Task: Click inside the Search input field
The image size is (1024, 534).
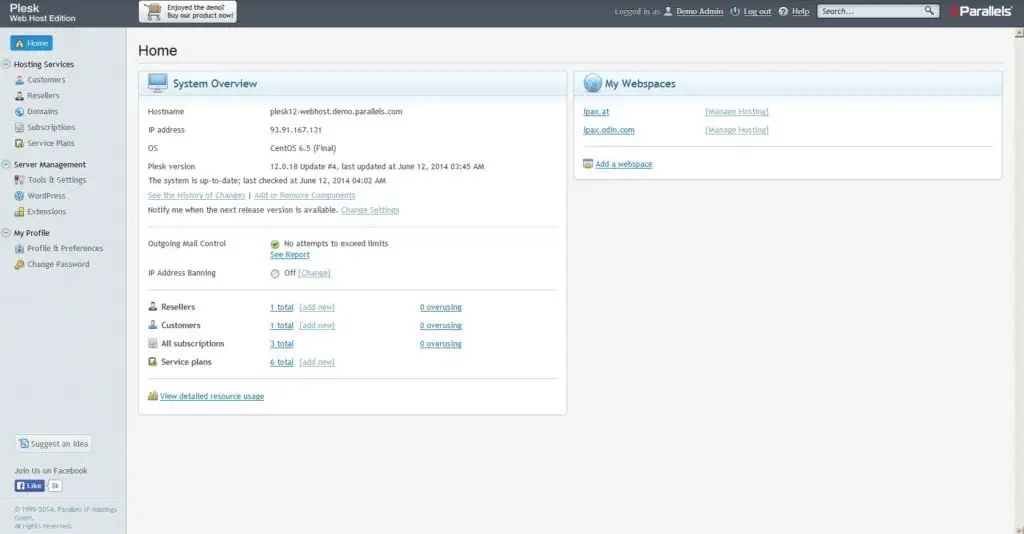Action: (870, 11)
